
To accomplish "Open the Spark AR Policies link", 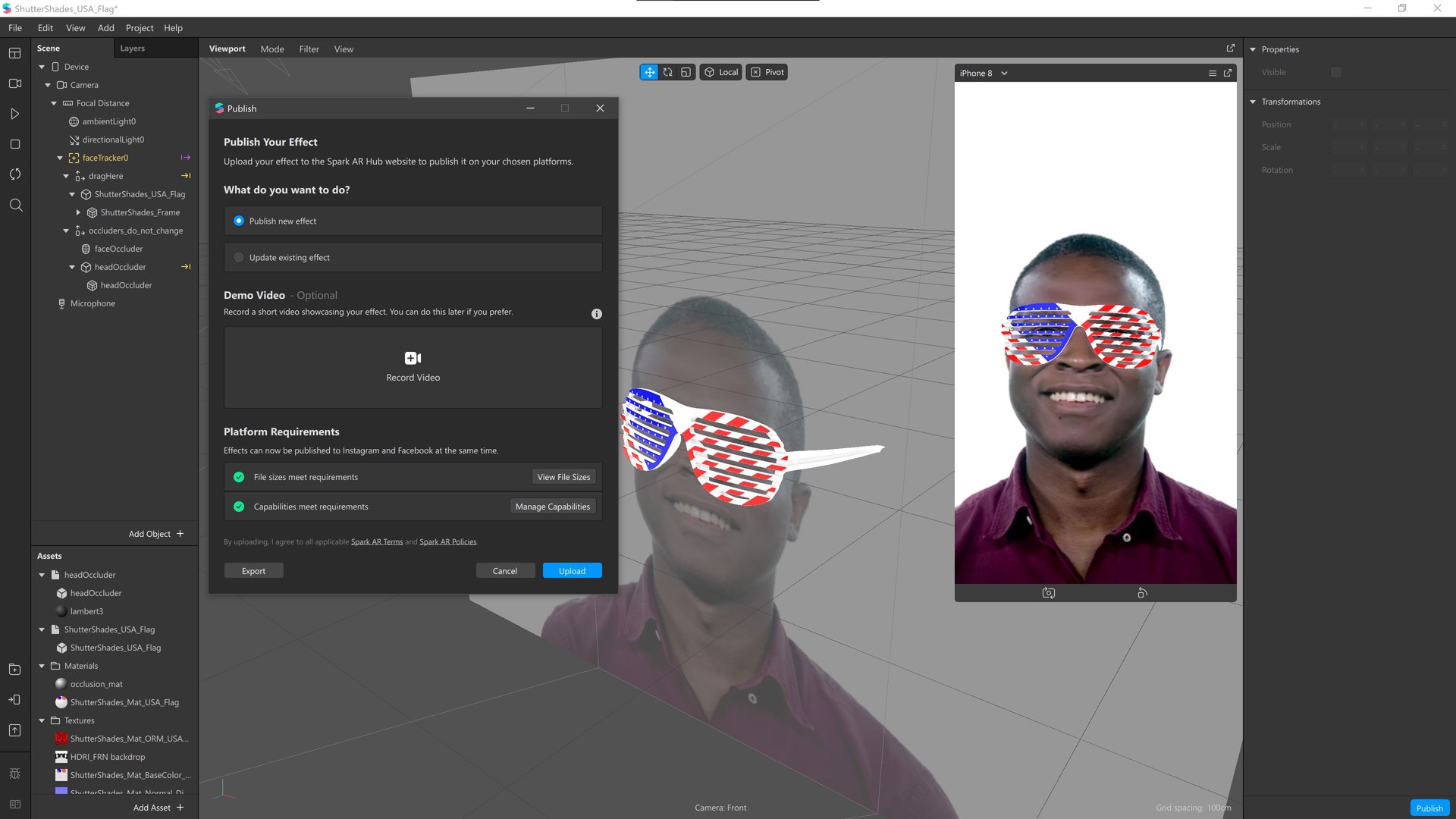I will point(448,541).
